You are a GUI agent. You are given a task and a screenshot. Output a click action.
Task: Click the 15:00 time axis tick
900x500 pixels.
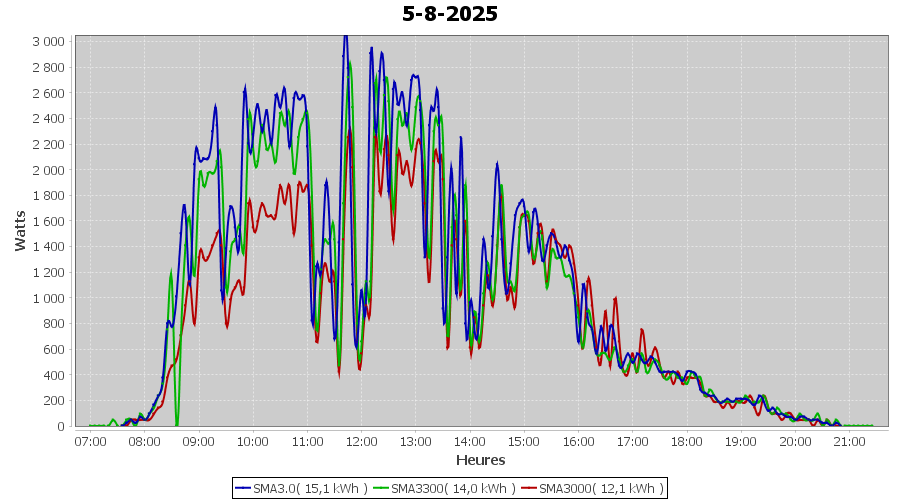point(524,441)
